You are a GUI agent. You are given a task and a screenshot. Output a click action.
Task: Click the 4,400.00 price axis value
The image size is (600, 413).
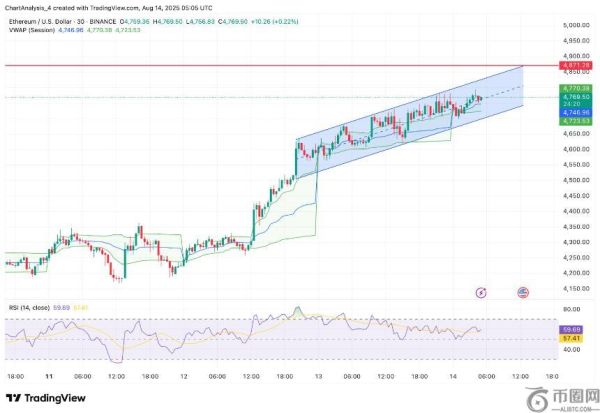click(x=576, y=211)
